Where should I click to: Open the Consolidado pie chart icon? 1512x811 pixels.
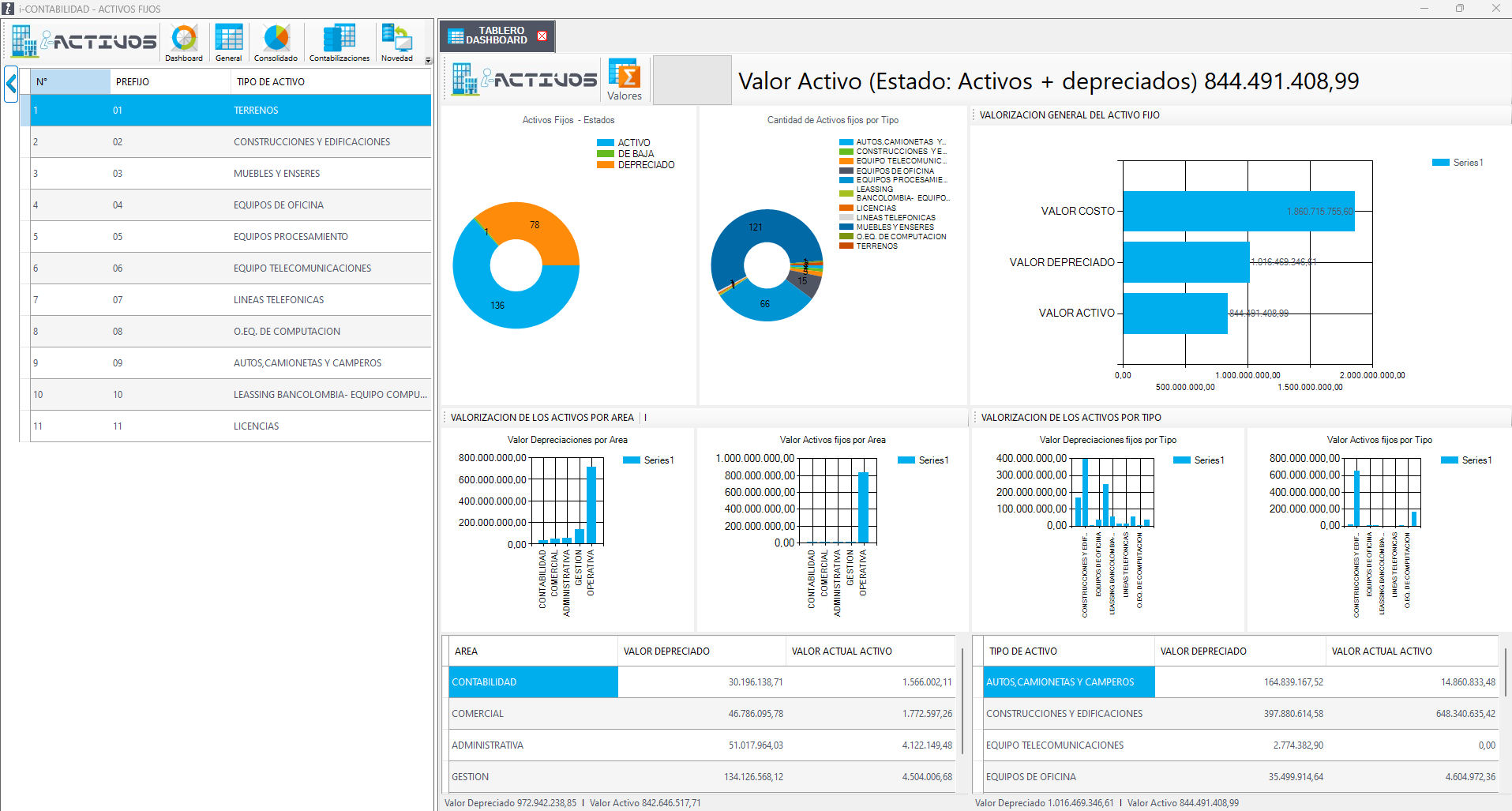tap(276, 42)
